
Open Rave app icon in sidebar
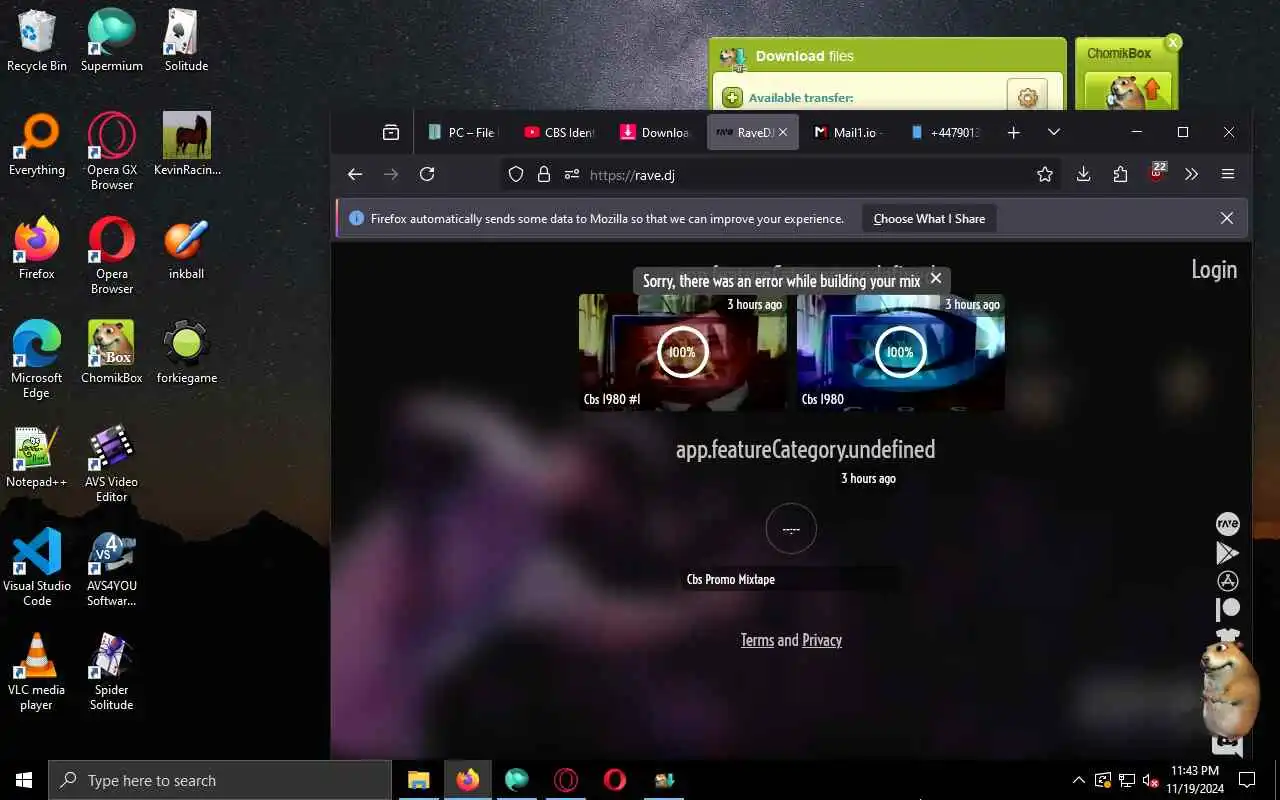point(1227,524)
